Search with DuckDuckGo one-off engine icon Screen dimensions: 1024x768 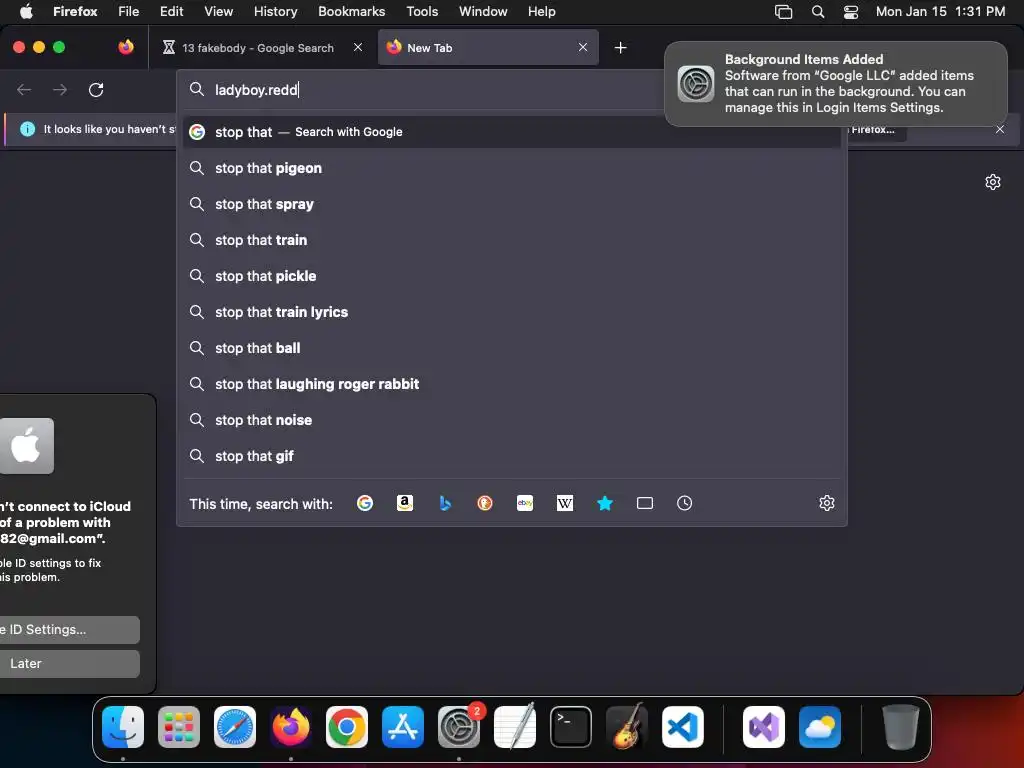click(x=485, y=503)
